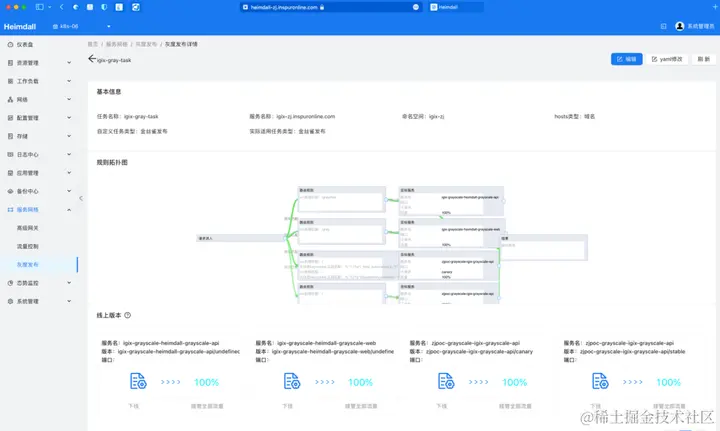Screen dimensions: 720x431
Task: Expand the 态势监控 menu chevron
Action: (x=69, y=283)
